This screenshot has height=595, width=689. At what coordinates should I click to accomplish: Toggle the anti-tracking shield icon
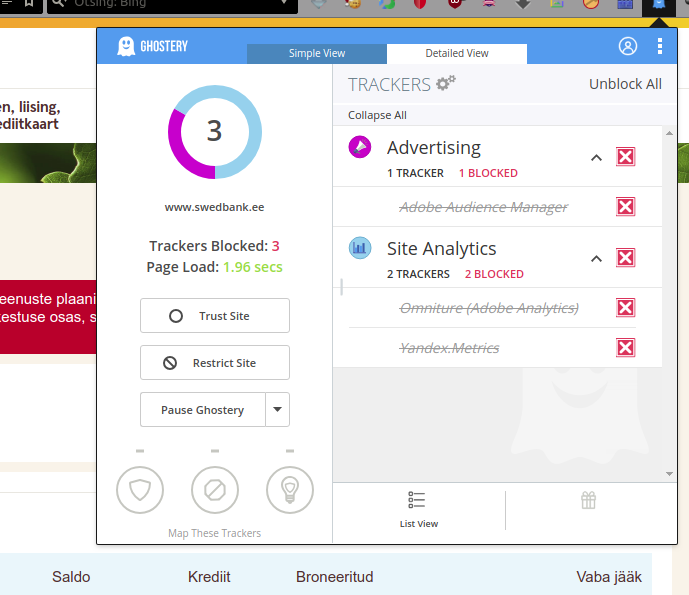click(x=140, y=490)
